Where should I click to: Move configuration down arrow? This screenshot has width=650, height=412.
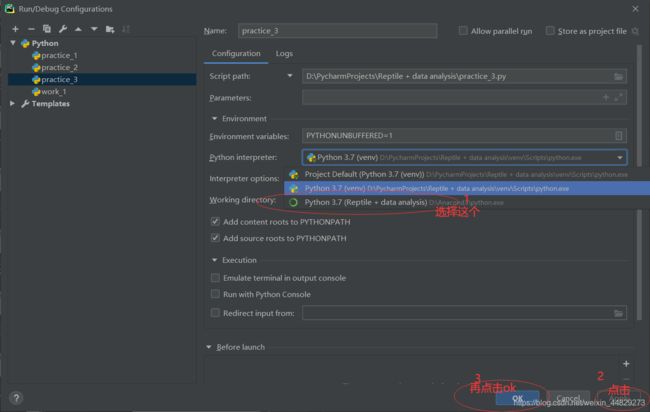pyautogui.click(x=94, y=29)
